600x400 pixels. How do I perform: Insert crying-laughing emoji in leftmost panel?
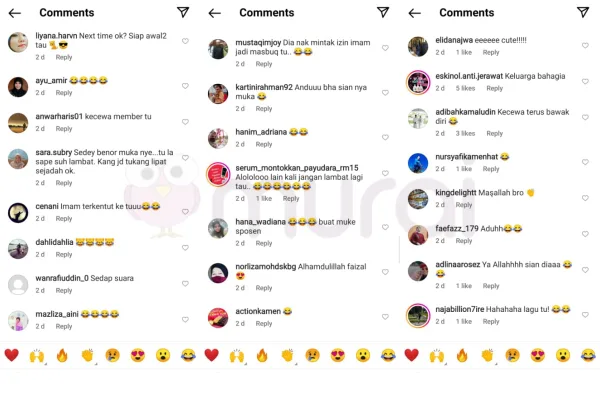click(x=188, y=356)
